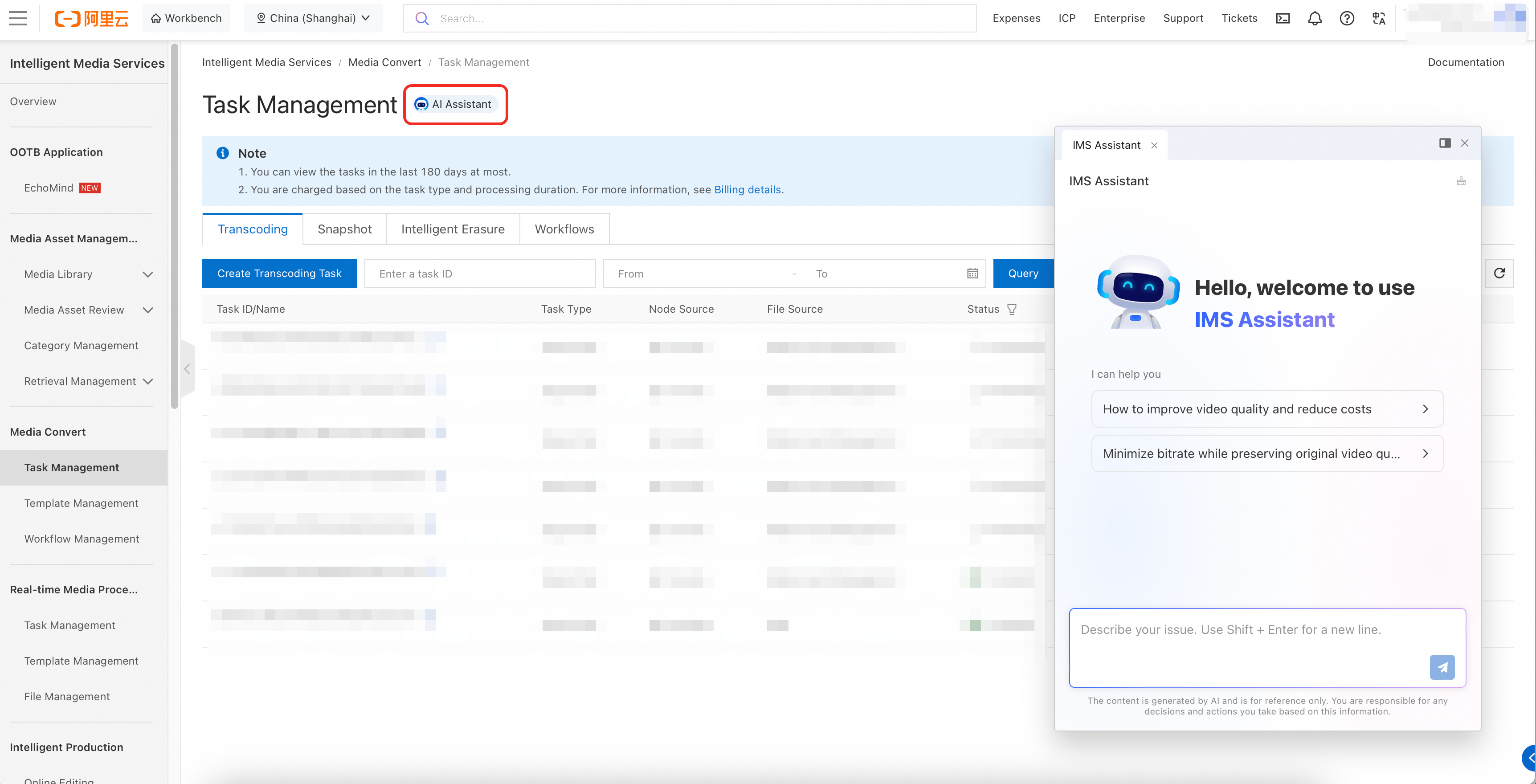The height and width of the screenshot is (784, 1536).
Task: Open Workflow Management in sidebar
Action: (82, 539)
